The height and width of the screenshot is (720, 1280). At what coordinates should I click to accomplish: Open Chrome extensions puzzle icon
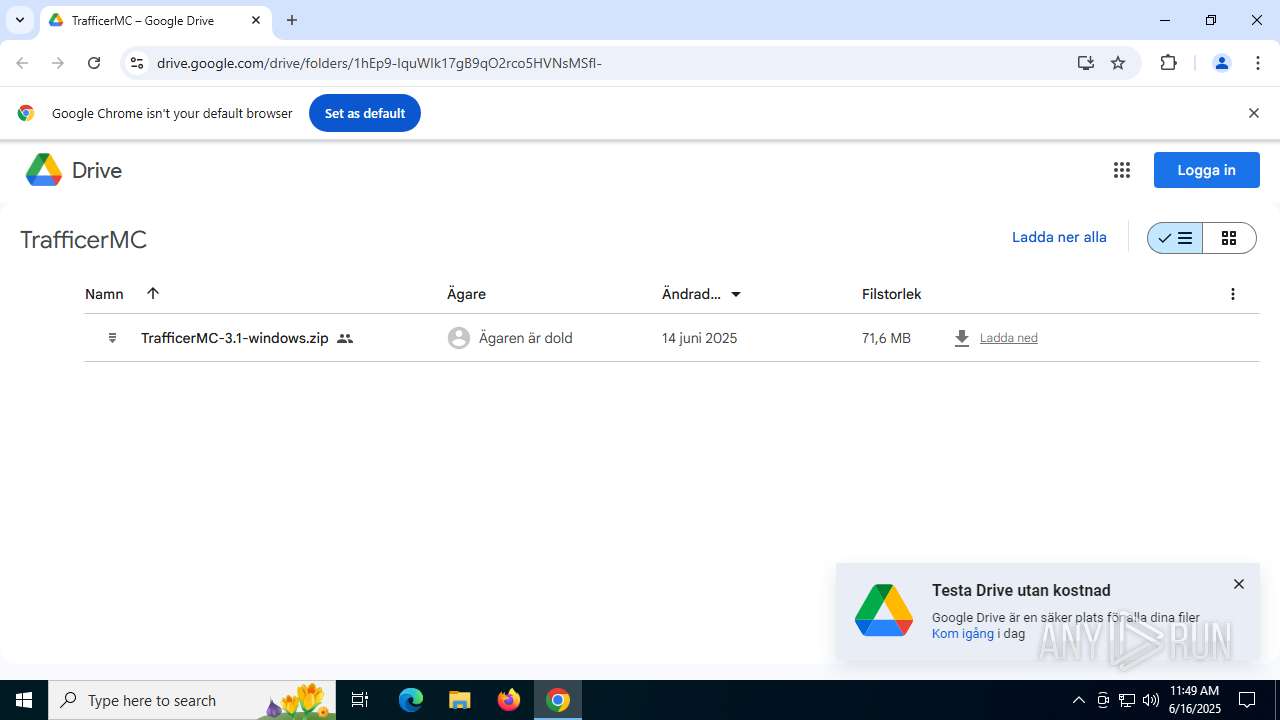coord(1168,63)
